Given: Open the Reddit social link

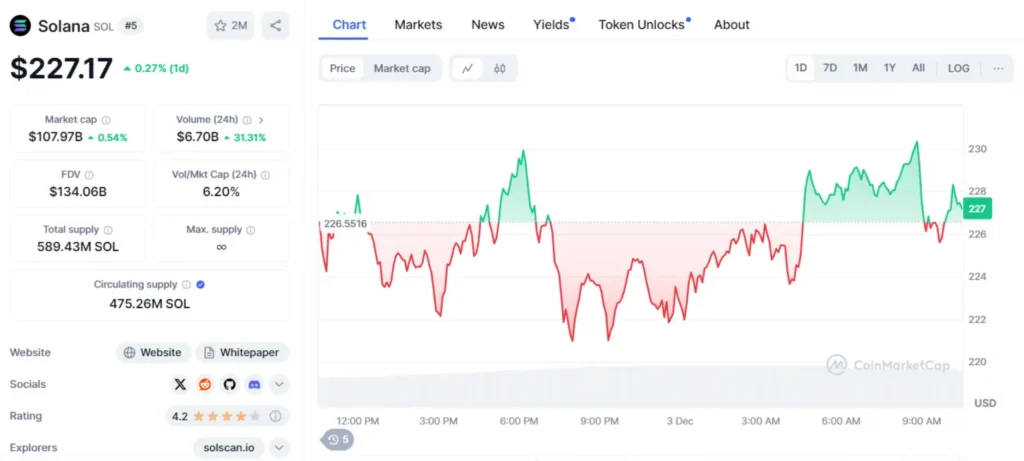Looking at the screenshot, I should 205,385.
